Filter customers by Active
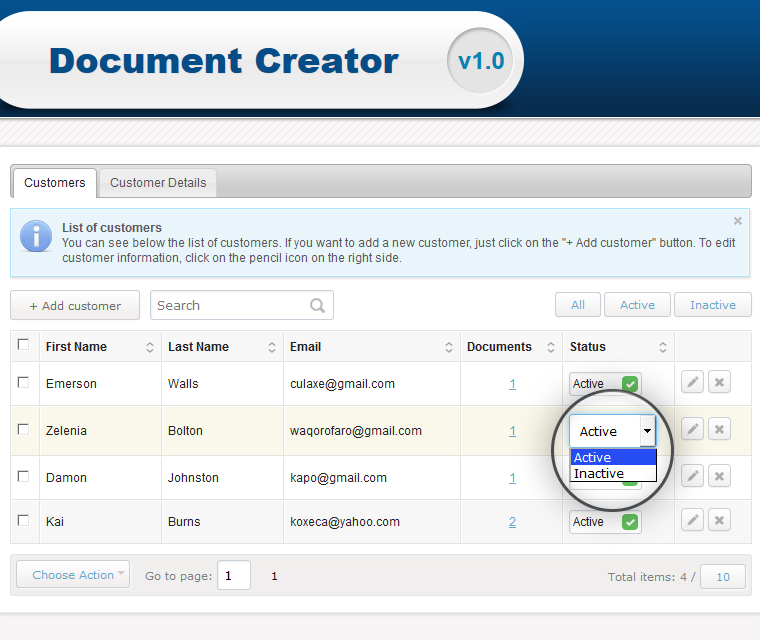 (637, 305)
